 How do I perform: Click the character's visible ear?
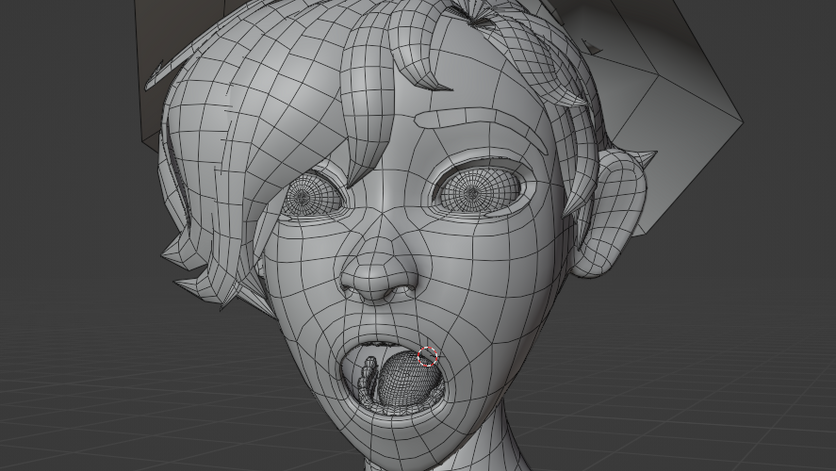(611, 213)
